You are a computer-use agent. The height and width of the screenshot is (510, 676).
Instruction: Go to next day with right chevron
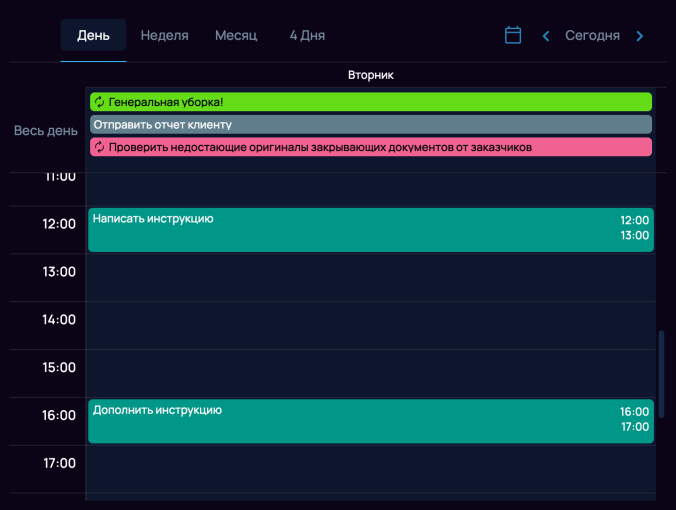click(x=640, y=36)
